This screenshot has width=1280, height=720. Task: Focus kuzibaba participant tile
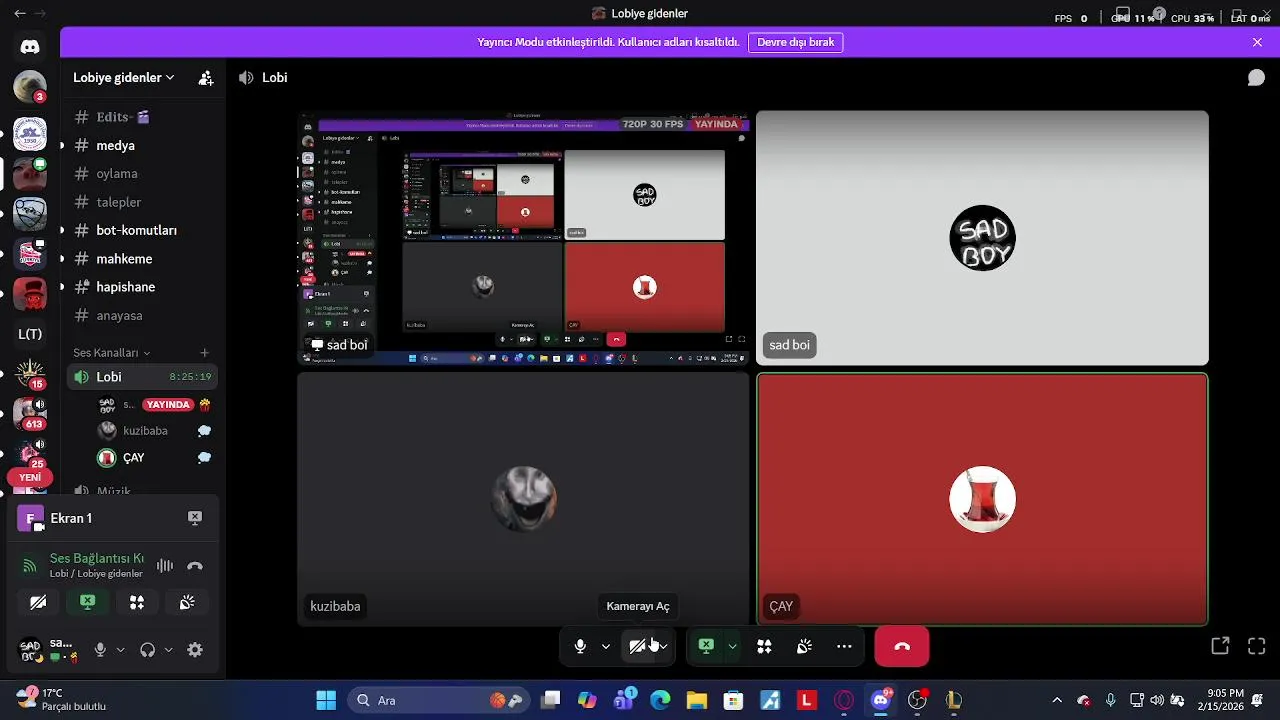tap(523, 499)
